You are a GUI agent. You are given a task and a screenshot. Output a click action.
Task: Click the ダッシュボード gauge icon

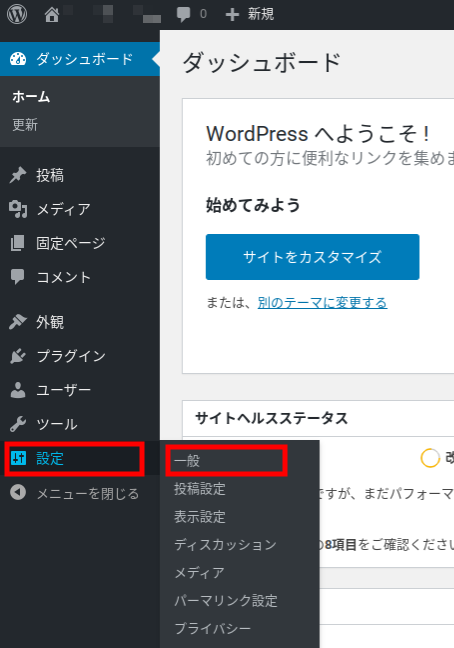point(18,59)
